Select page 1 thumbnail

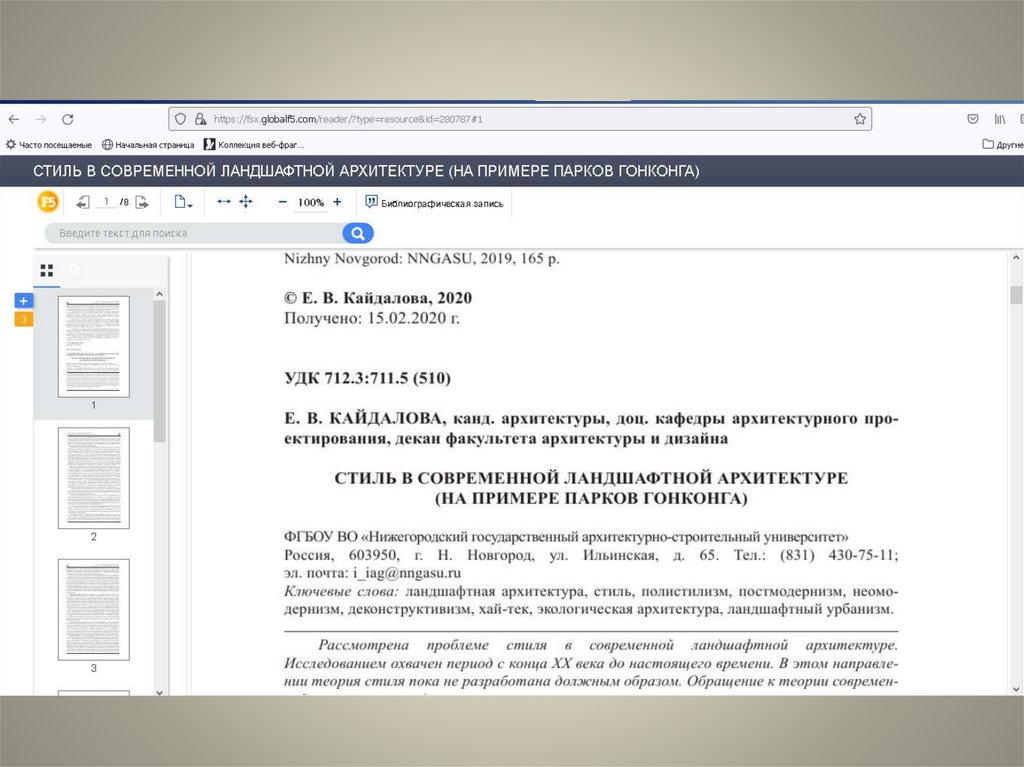coord(93,347)
